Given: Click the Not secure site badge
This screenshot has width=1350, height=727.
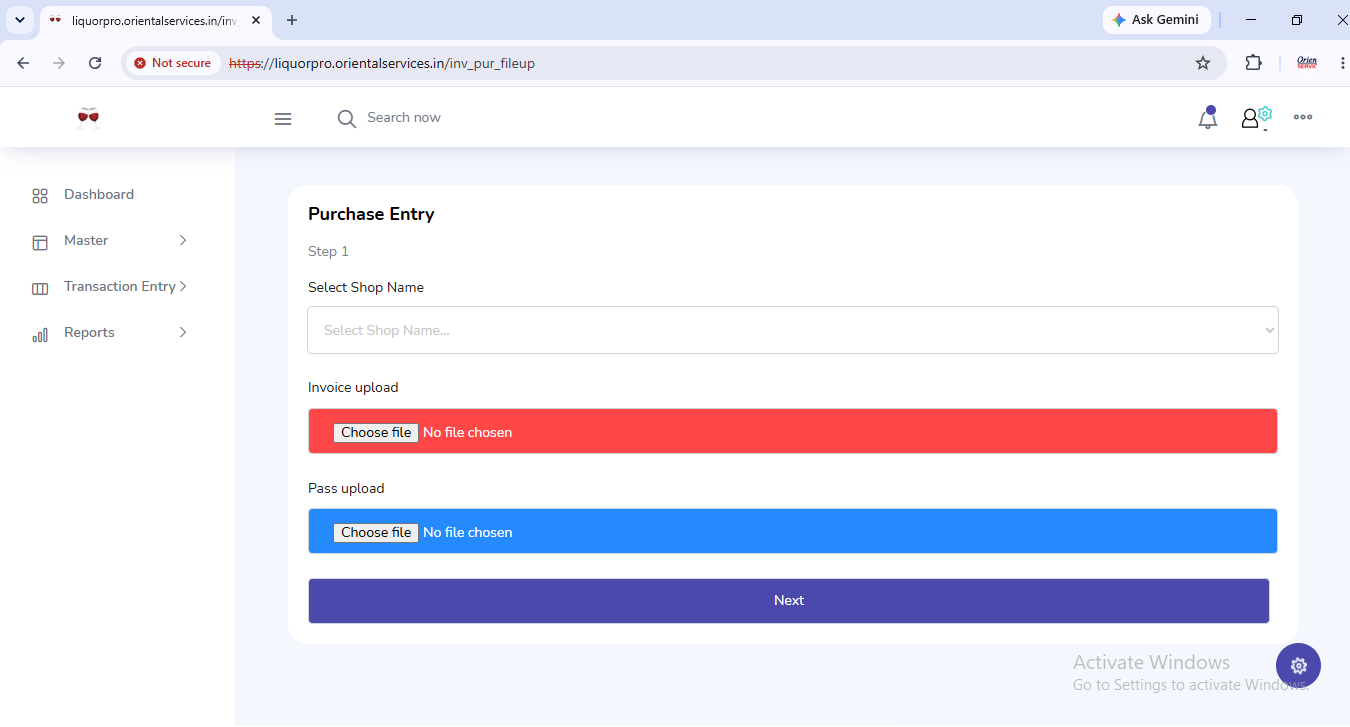Looking at the screenshot, I should (173, 63).
